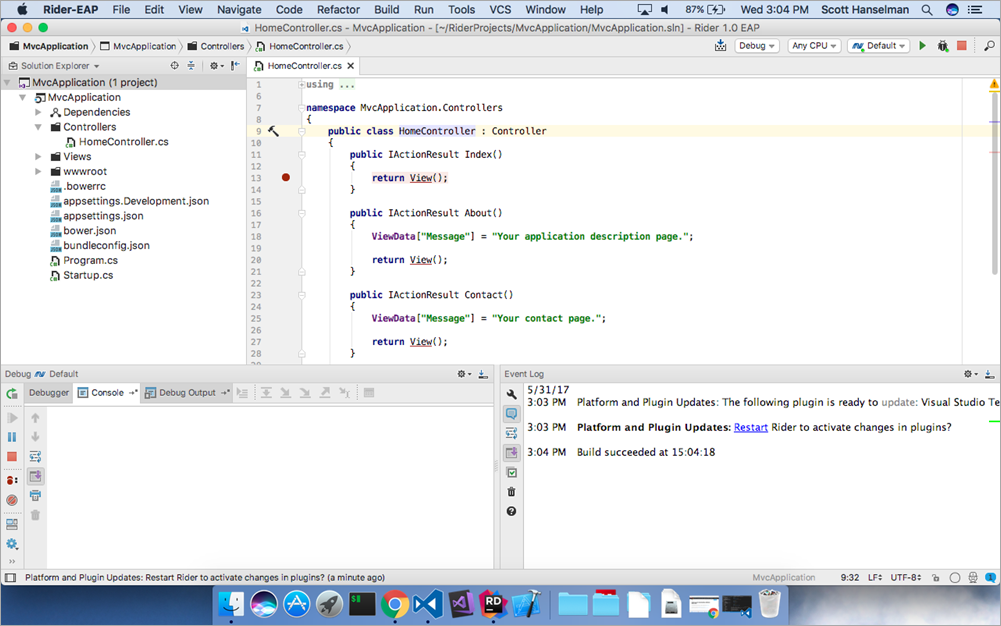The height and width of the screenshot is (626, 1001).
Task: Mark all as read in Event Log
Action: click(x=511, y=473)
